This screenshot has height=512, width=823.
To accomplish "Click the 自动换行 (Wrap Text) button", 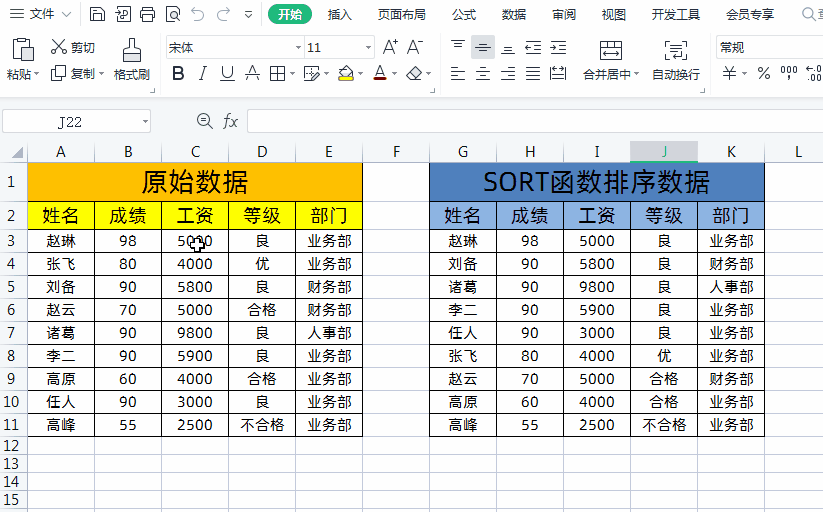I will (676, 59).
